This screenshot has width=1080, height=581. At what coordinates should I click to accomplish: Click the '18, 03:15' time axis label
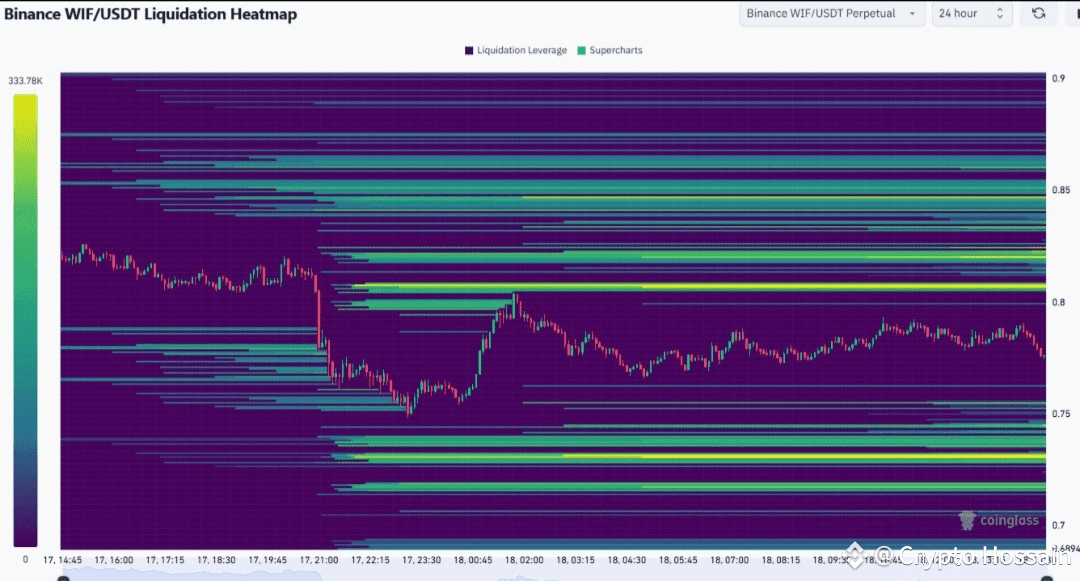click(576, 560)
